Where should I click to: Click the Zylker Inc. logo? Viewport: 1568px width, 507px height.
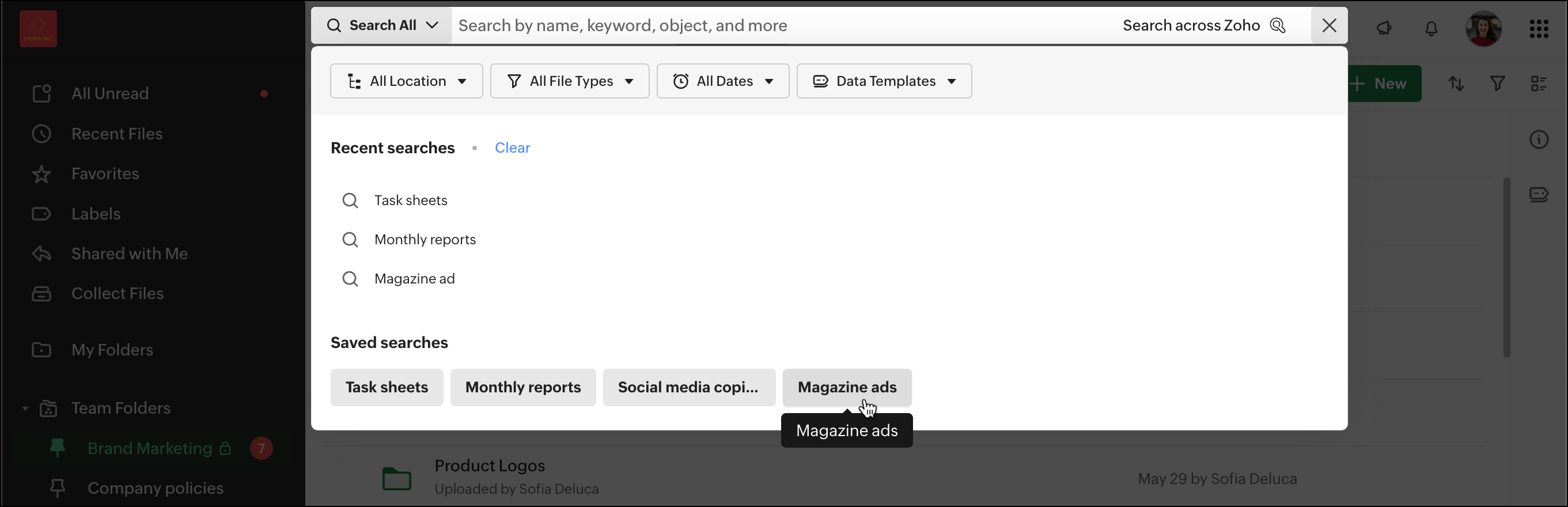pyautogui.click(x=38, y=29)
